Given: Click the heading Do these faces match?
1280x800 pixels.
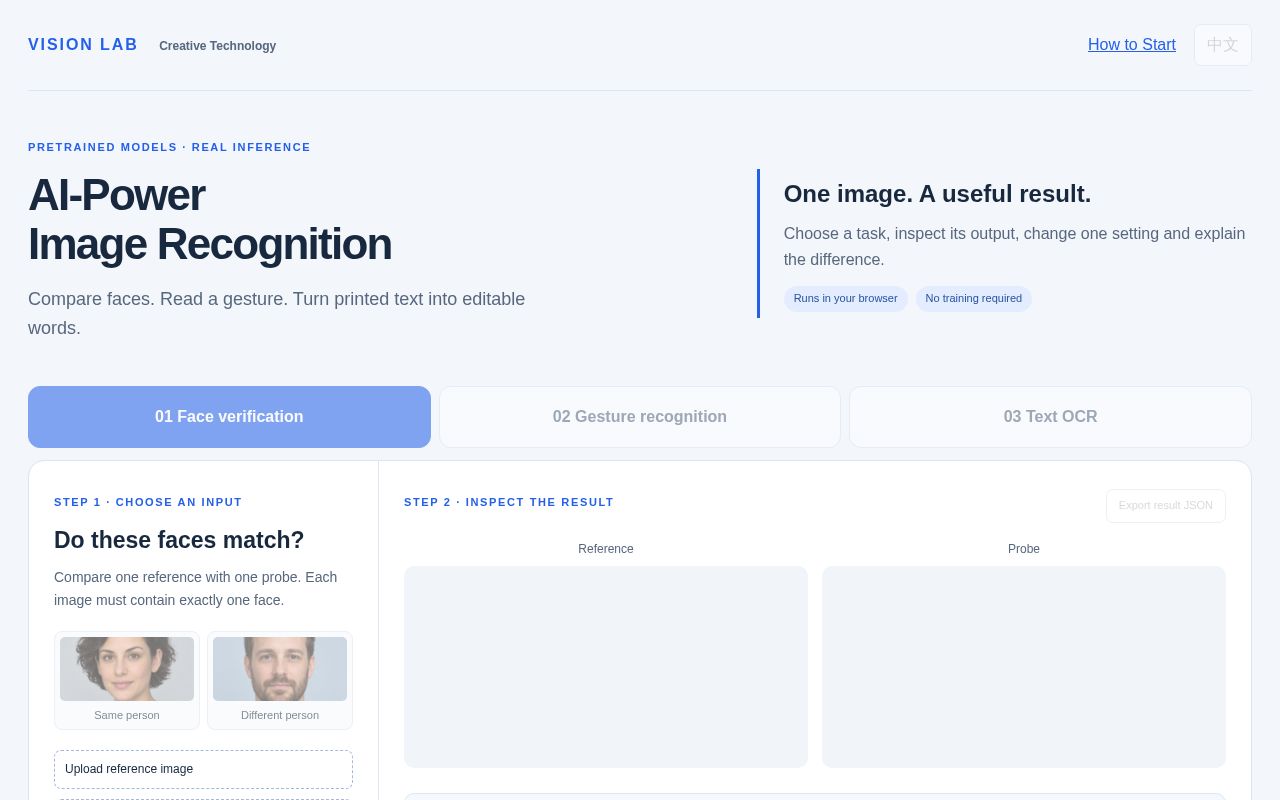Looking at the screenshot, I should [x=179, y=540].
